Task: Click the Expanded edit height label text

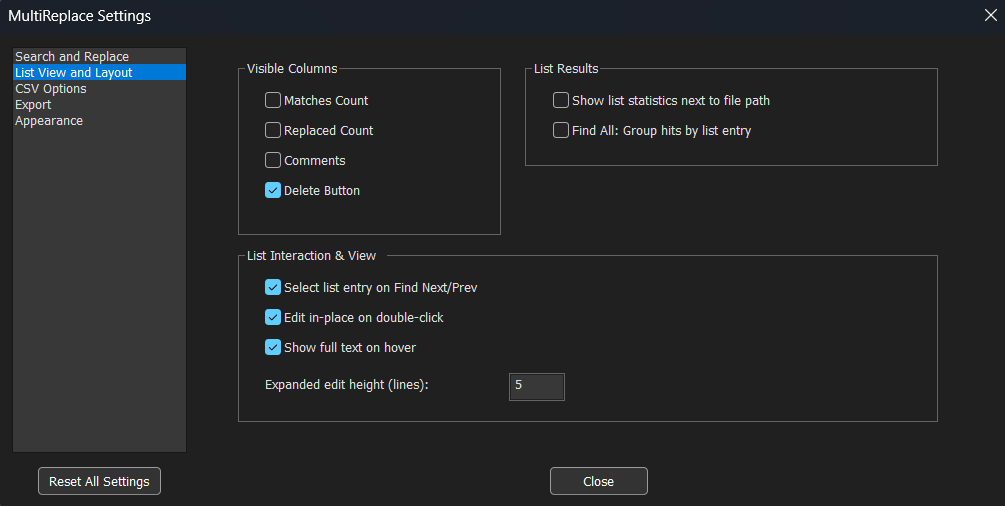Action: click(346, 385)
